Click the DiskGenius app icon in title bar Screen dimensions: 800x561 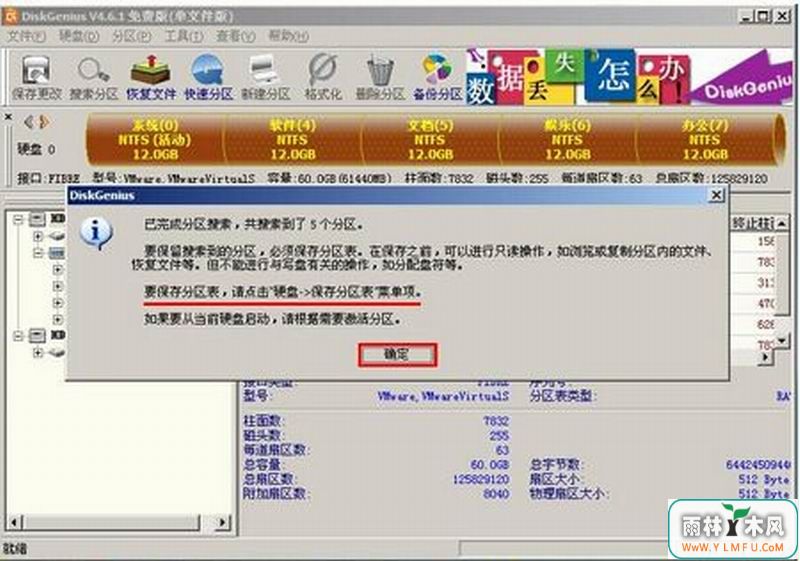[10, 16]
